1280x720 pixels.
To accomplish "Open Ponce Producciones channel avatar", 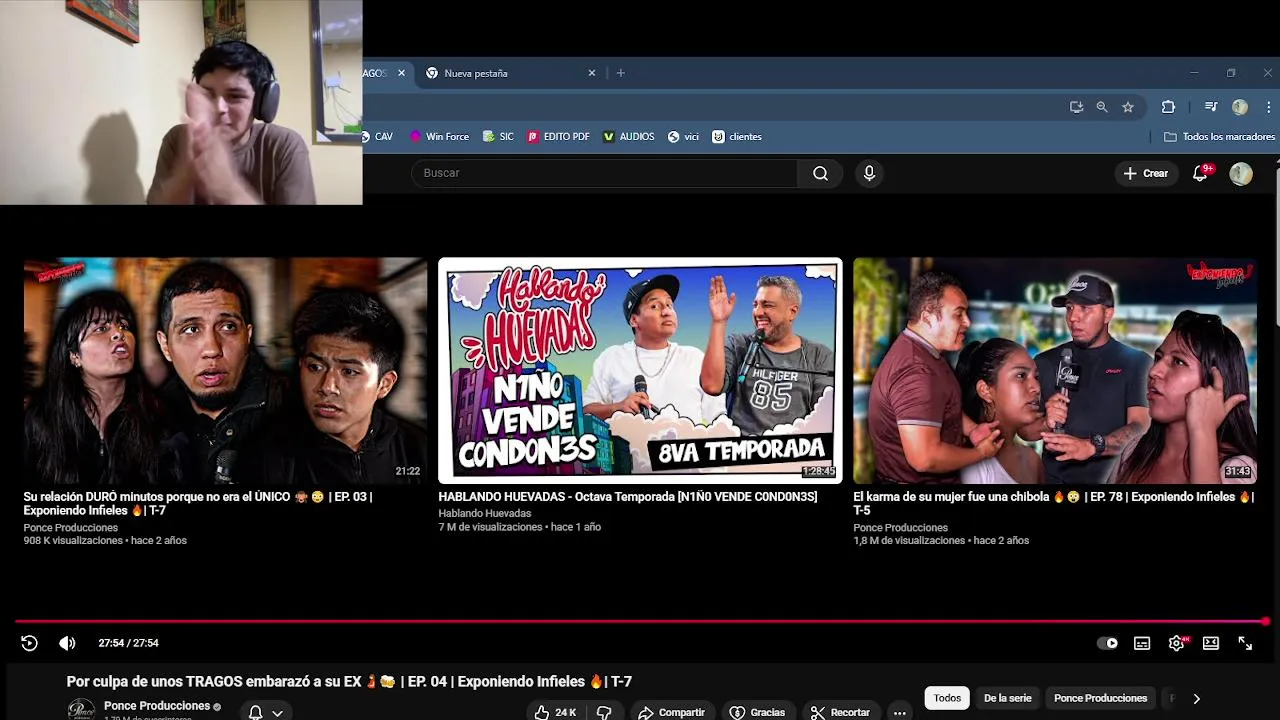I will pyautogui.click(x=81, y=710).
